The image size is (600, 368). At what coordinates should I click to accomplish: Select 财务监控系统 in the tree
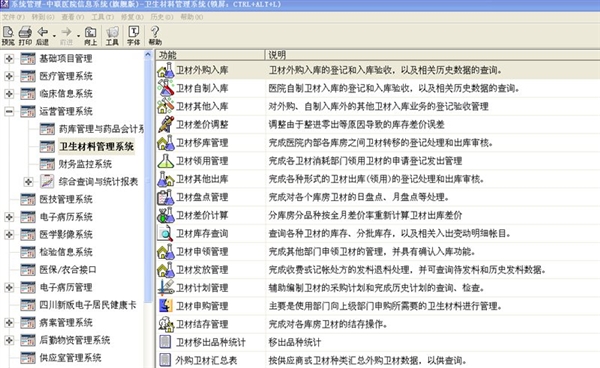click(85, 164)
